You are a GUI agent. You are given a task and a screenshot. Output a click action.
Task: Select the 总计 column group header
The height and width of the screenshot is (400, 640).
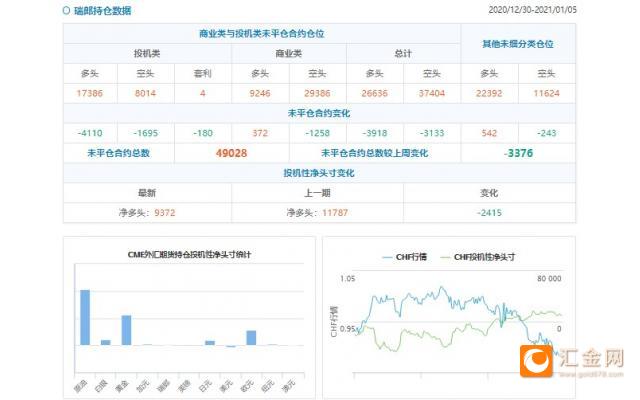(403, 53)
